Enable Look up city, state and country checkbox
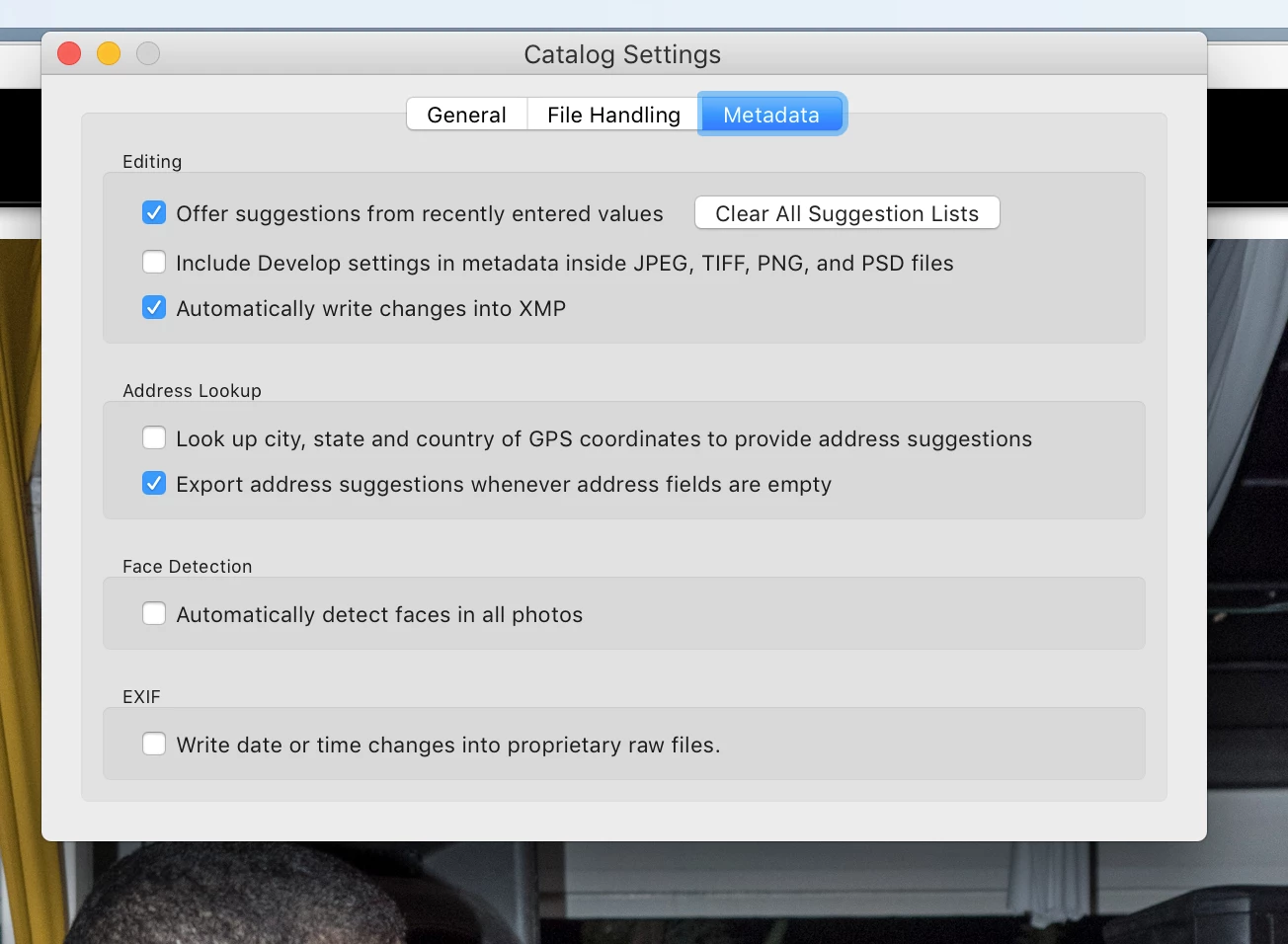 (x=154, y=437)
